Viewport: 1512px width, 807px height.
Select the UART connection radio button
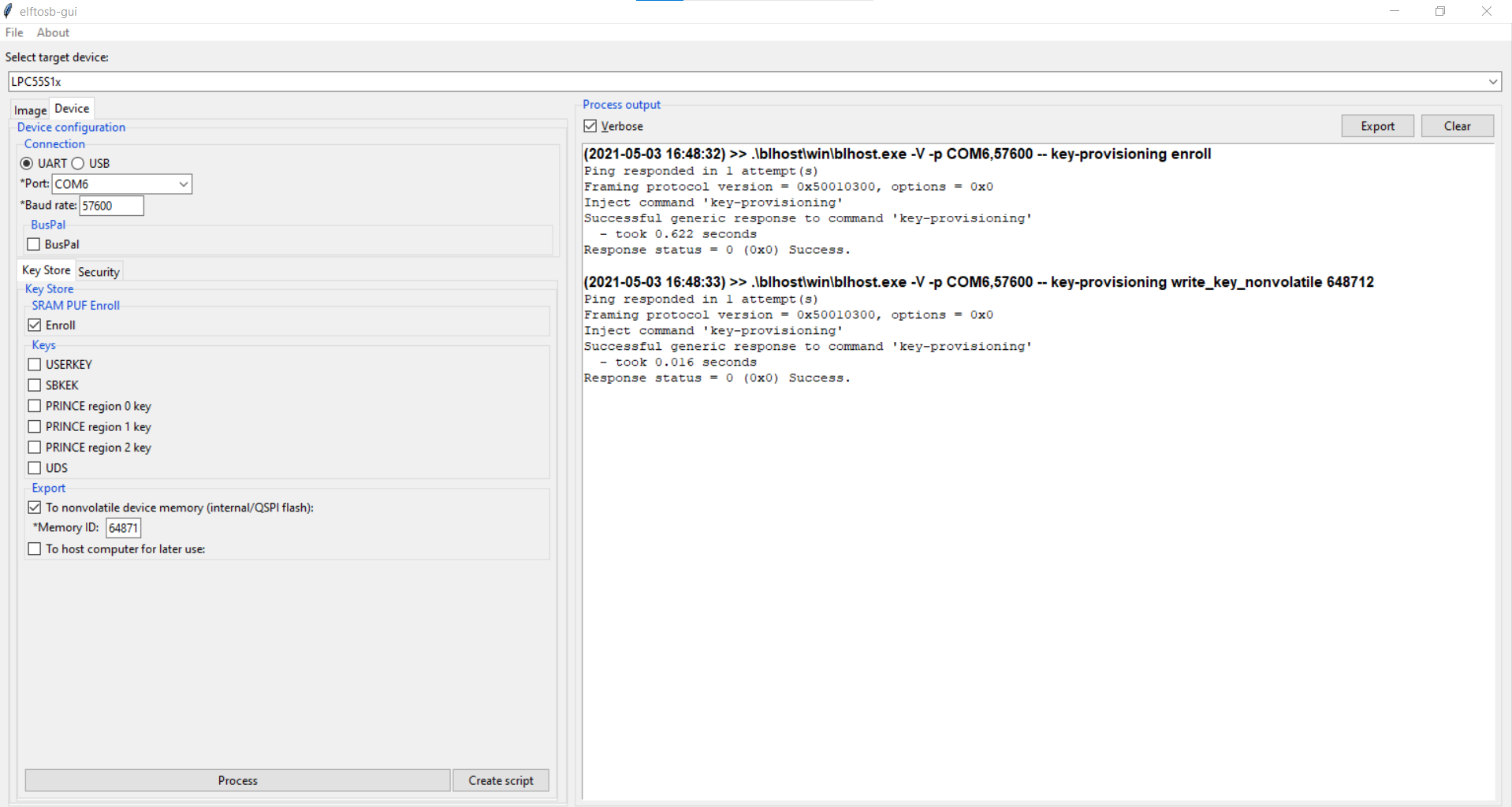27,163
